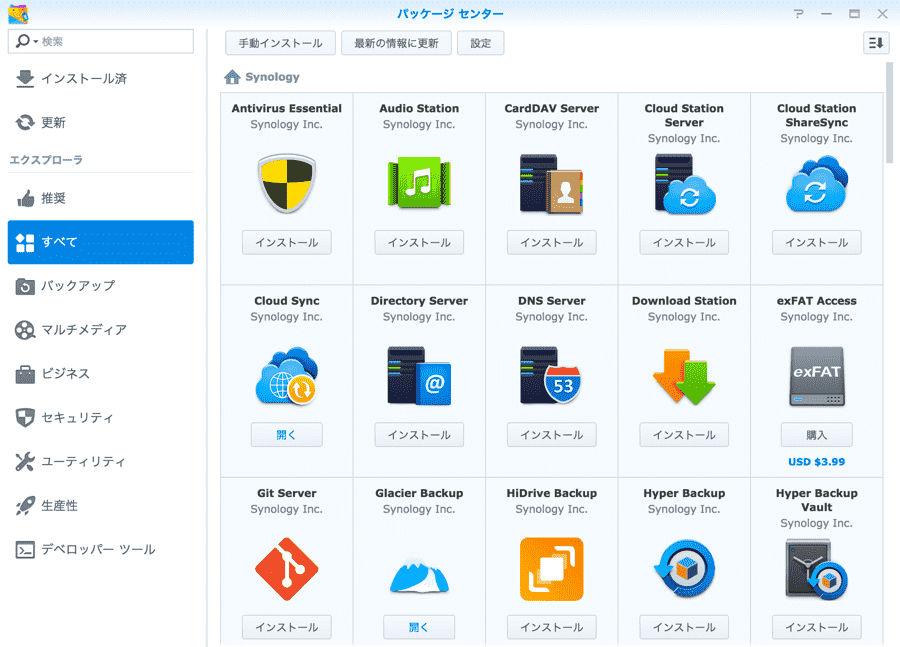Click the Antivirus Essential shield icon
900x647 pixels.
(286, 183)
